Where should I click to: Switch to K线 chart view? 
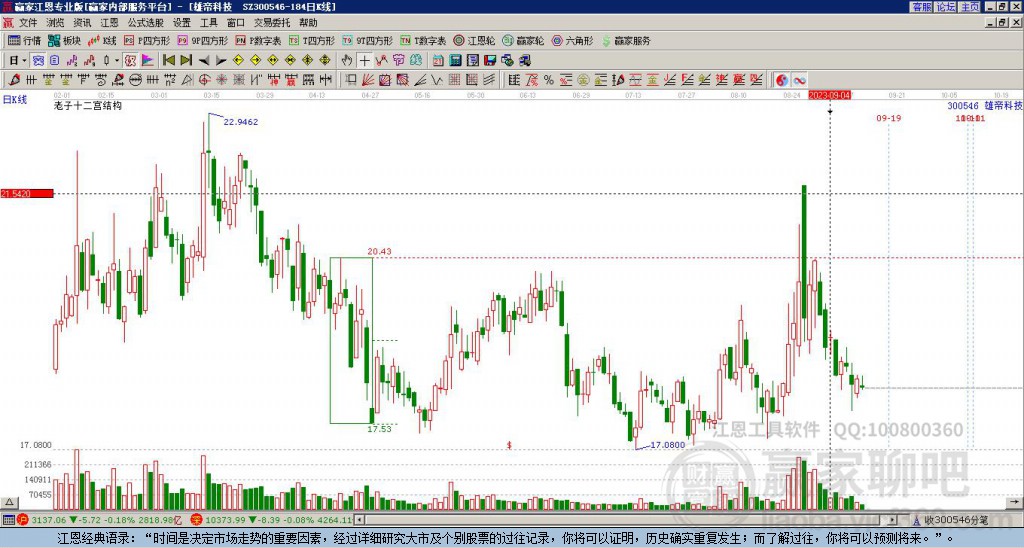[x=103, y=41]
